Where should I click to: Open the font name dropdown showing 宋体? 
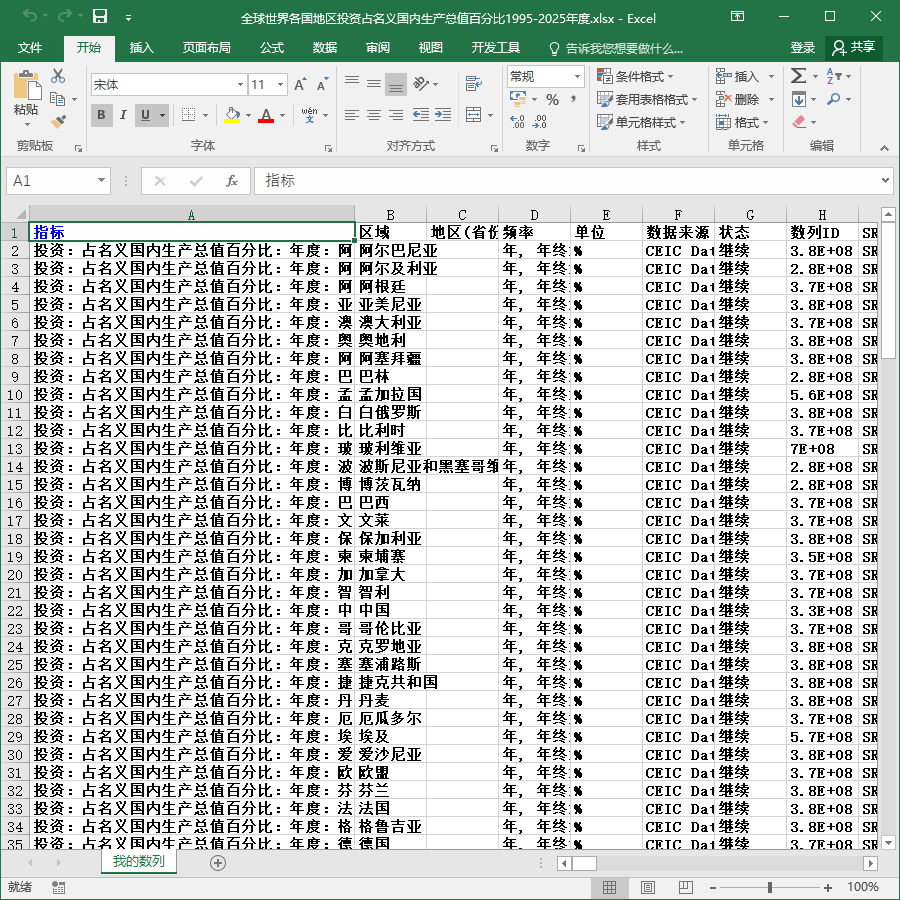pos(240,85)
